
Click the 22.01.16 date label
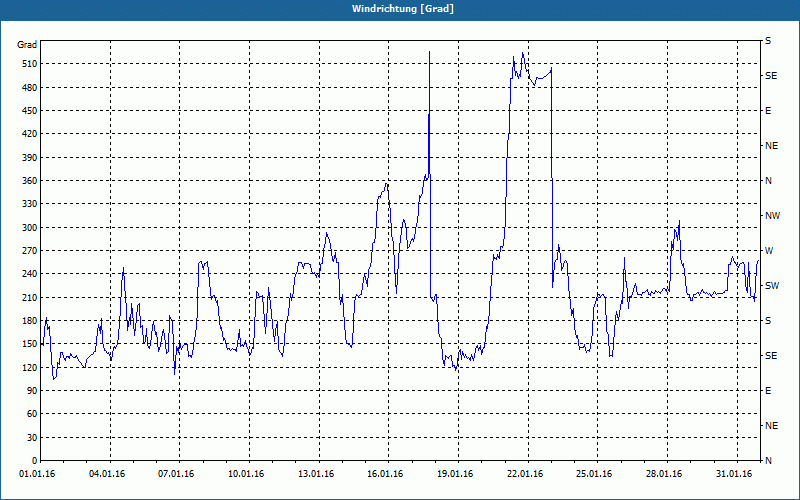pos(524,474)
